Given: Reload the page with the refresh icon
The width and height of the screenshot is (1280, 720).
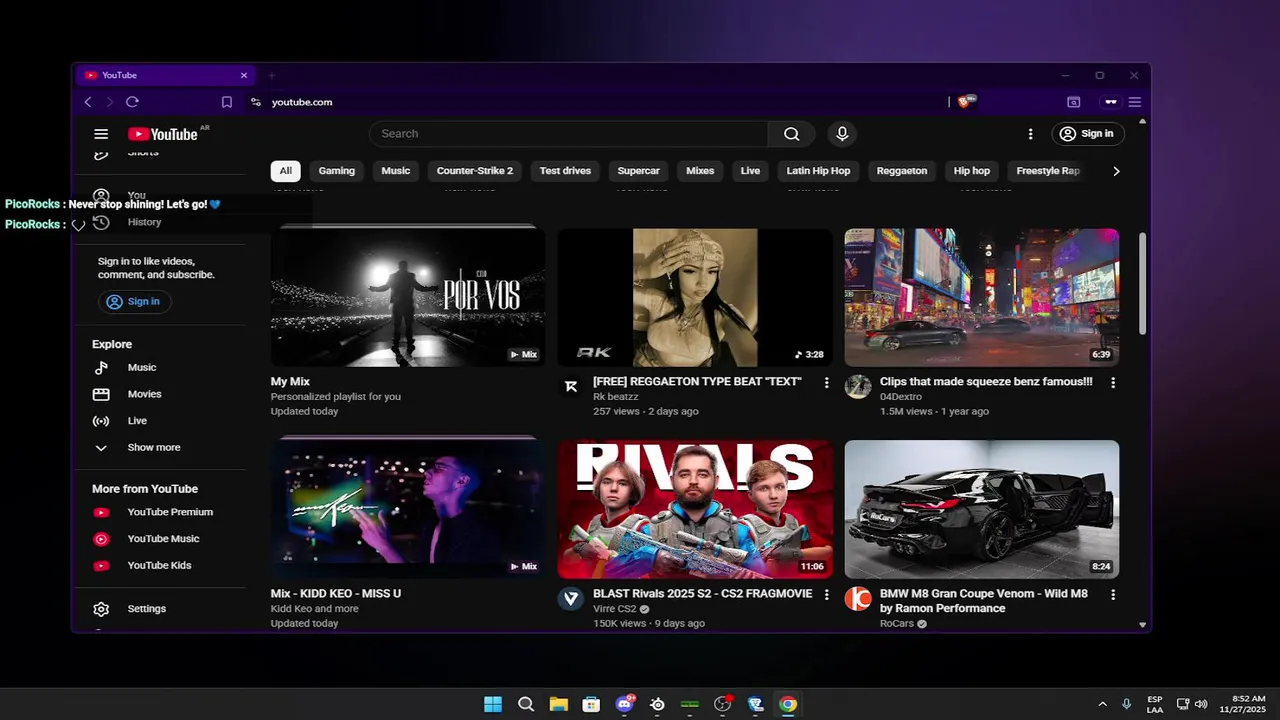Looking at the screenshot, I should 132,102.
